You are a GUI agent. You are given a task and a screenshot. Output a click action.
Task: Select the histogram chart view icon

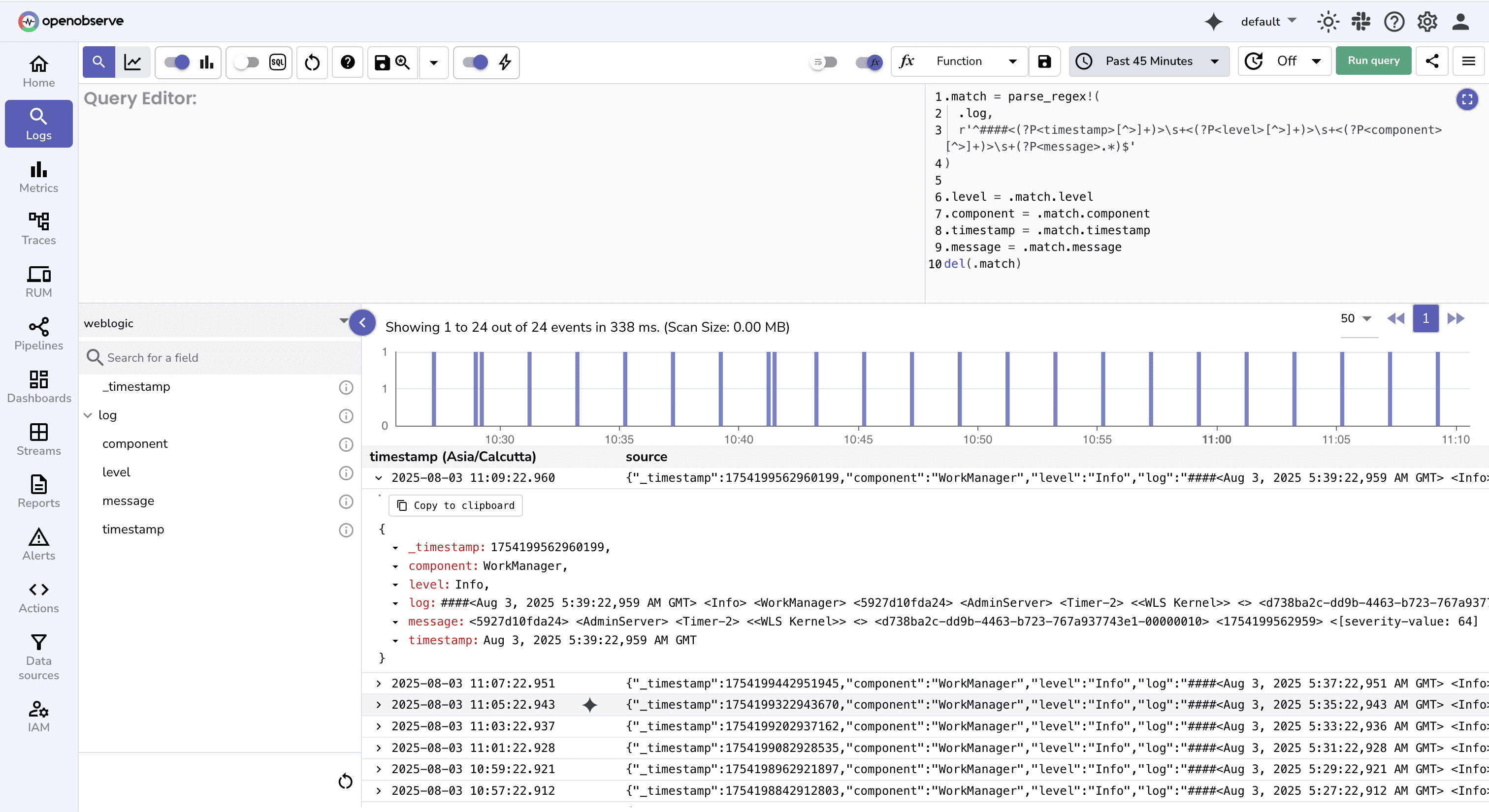point(206,62)
